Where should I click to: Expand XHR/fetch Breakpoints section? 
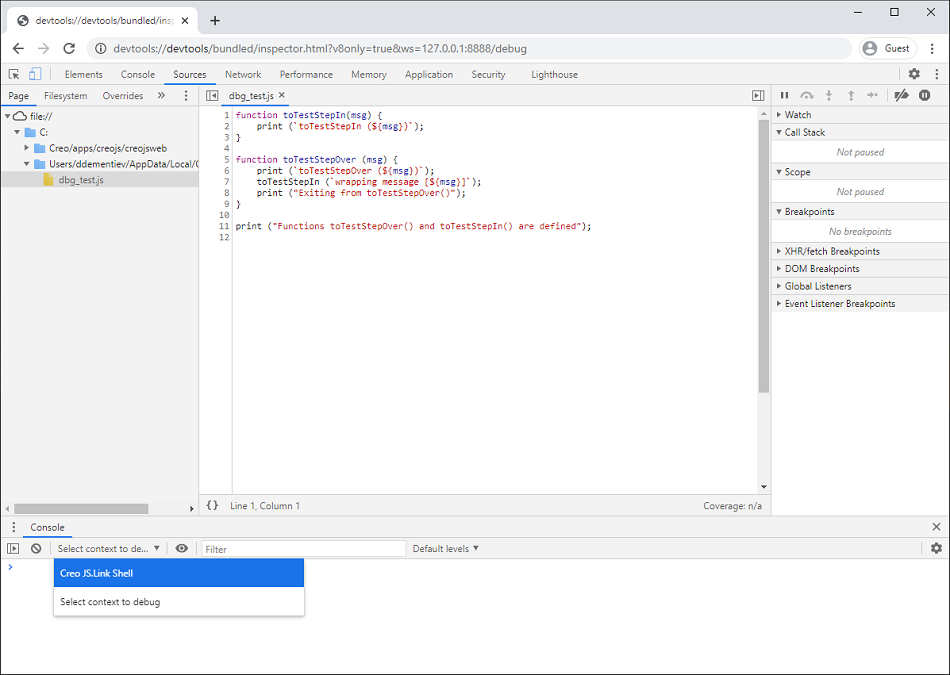pos(831,251)
